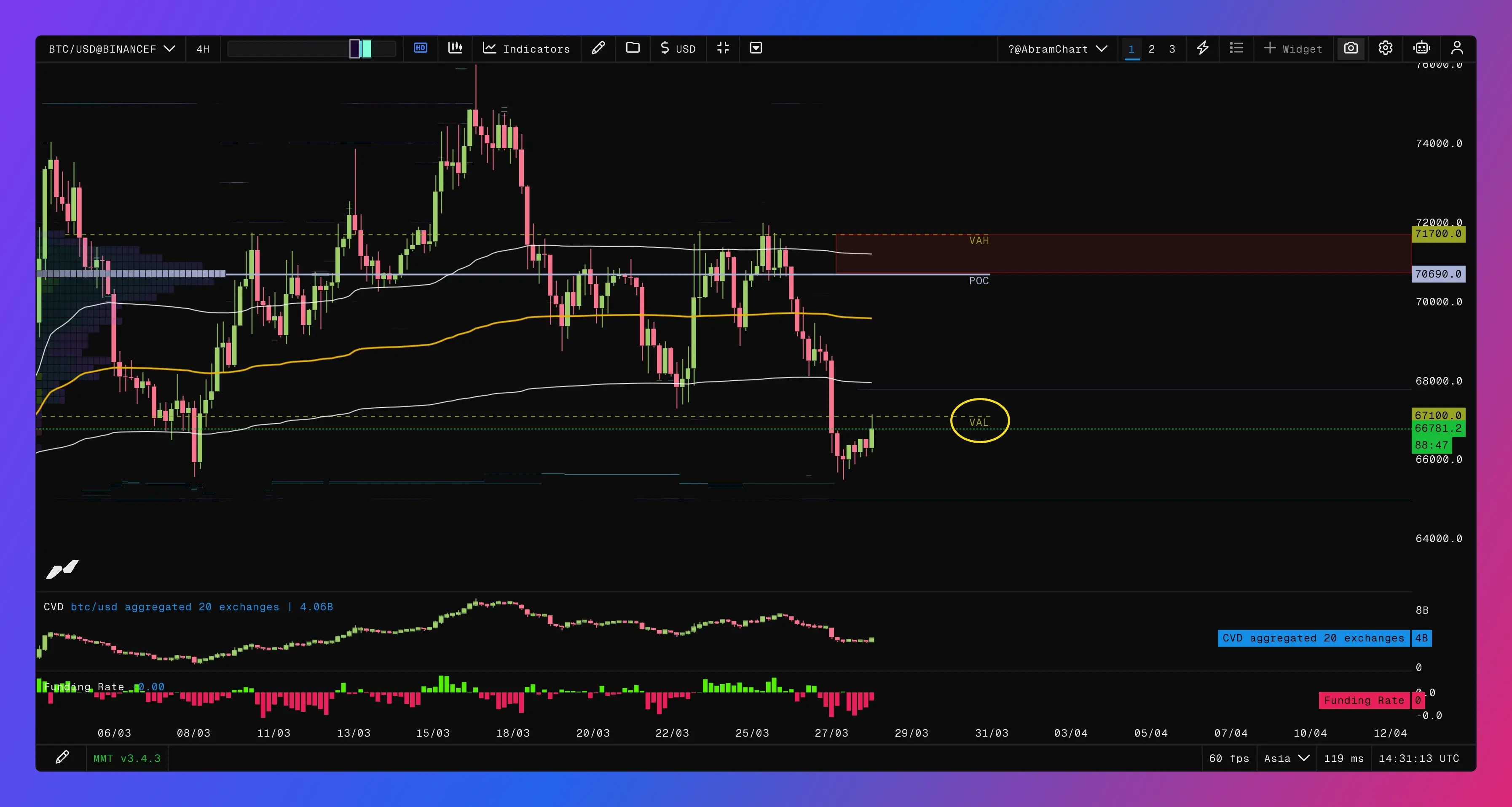Open the robot bot icon
The height and width of the screenshot is (807, 1512).
coord(1422,48)
